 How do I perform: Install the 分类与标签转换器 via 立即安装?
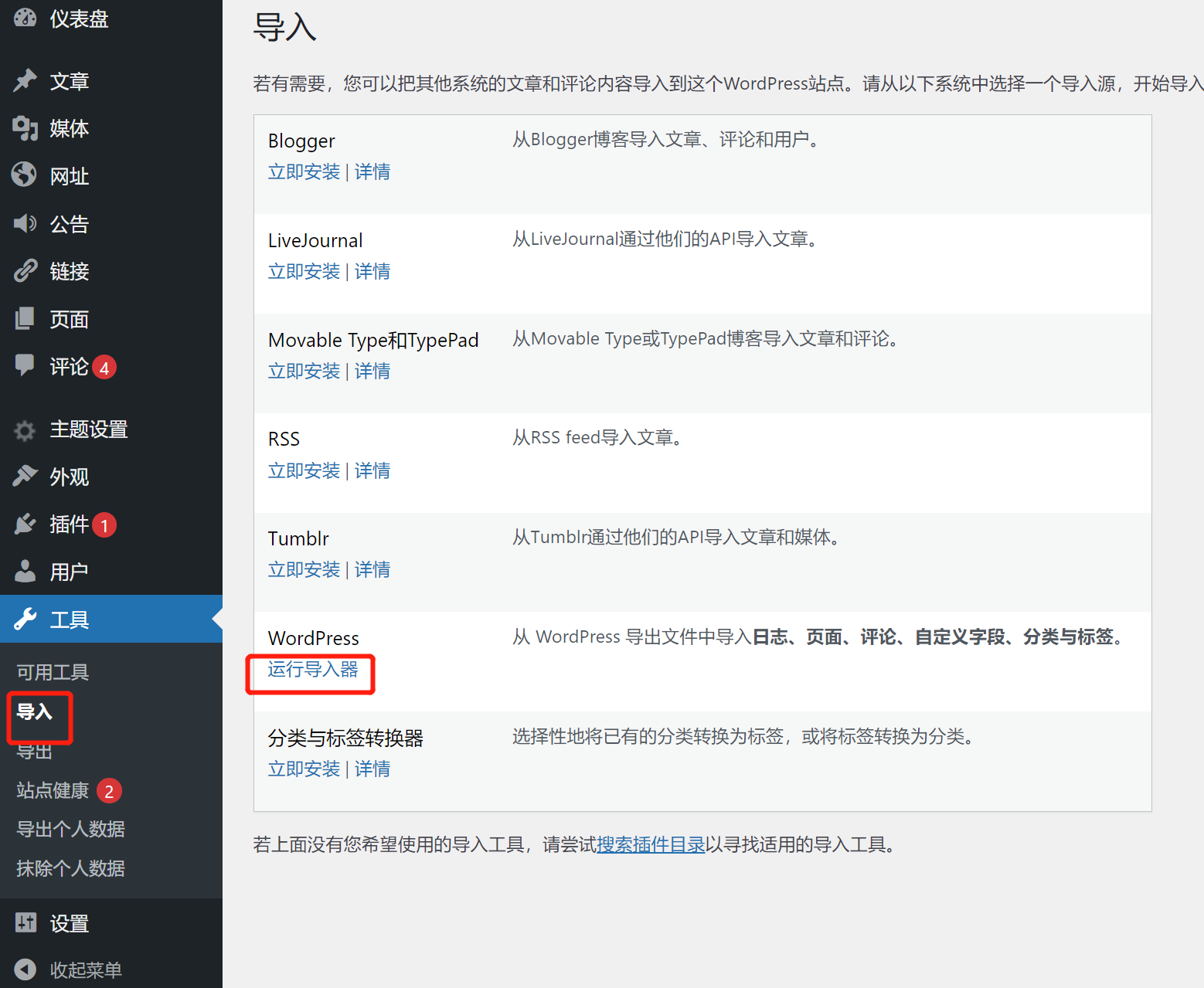(x=304, y=769)
